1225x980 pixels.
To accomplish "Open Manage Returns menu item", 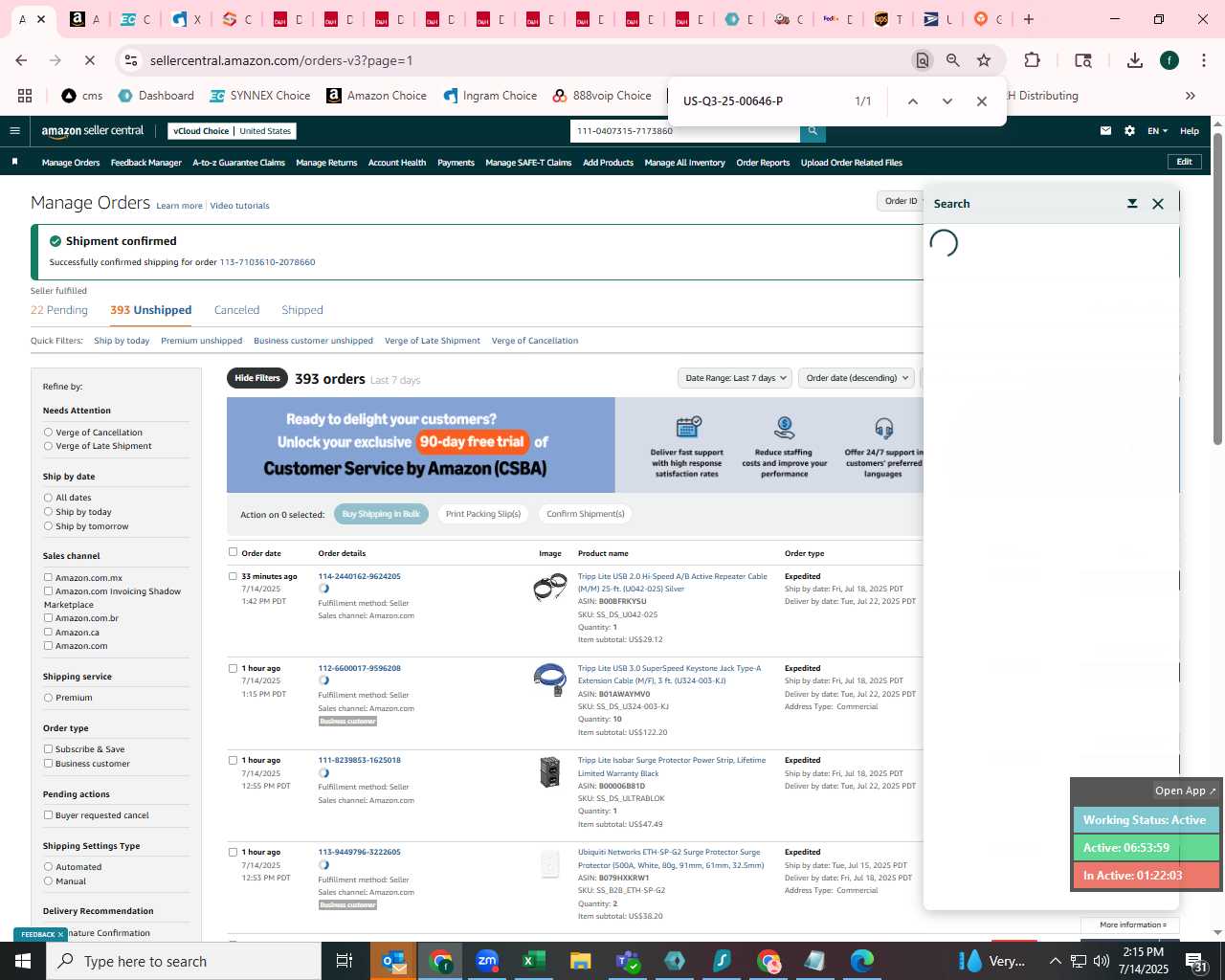I will pyautogui.click(x=326, y=163).
